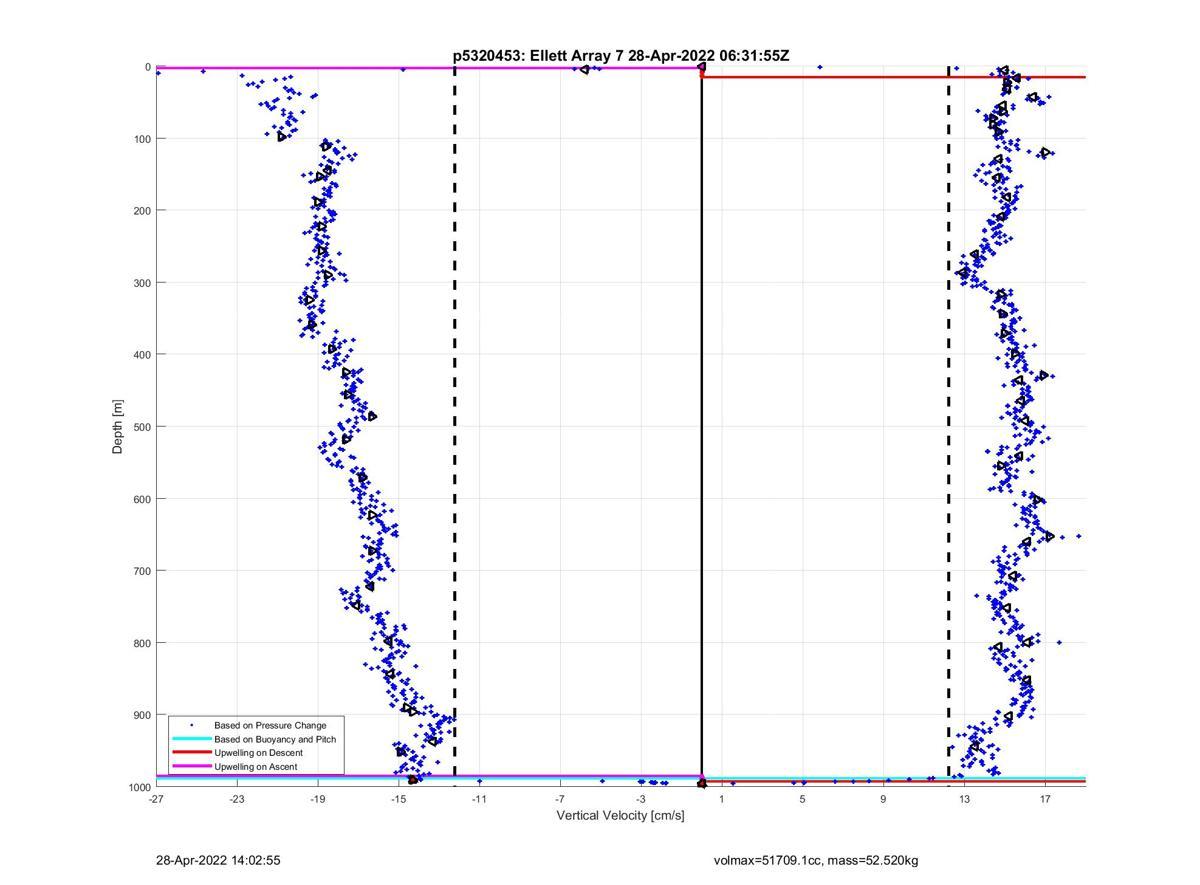1200x885 pixels.
Task: Click x-axis tick label -23
Action: (237, 799)
